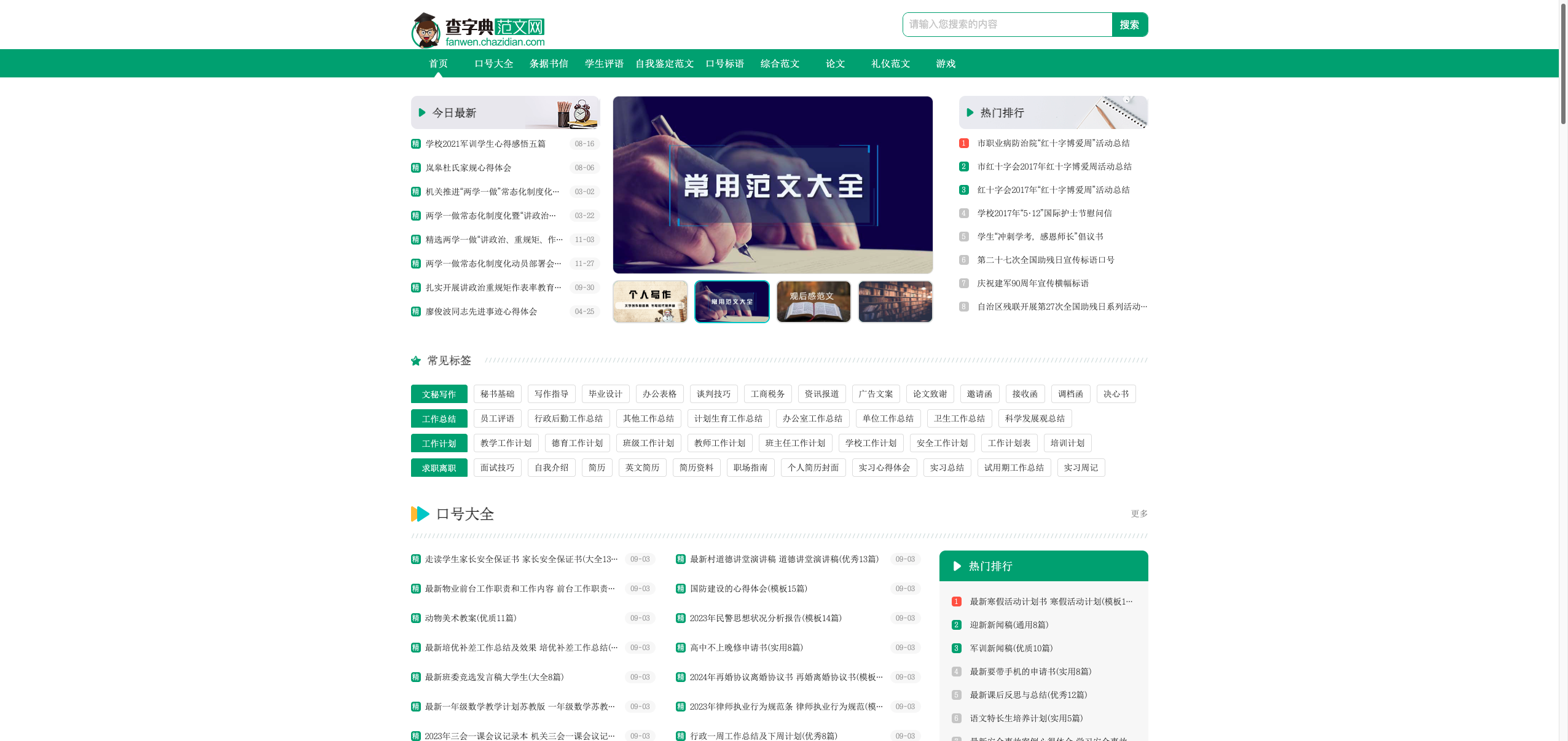The width and height of the screenshot is (1568, 741).
Task: Open the 论文 navigation item
Action: click(835, 63)
